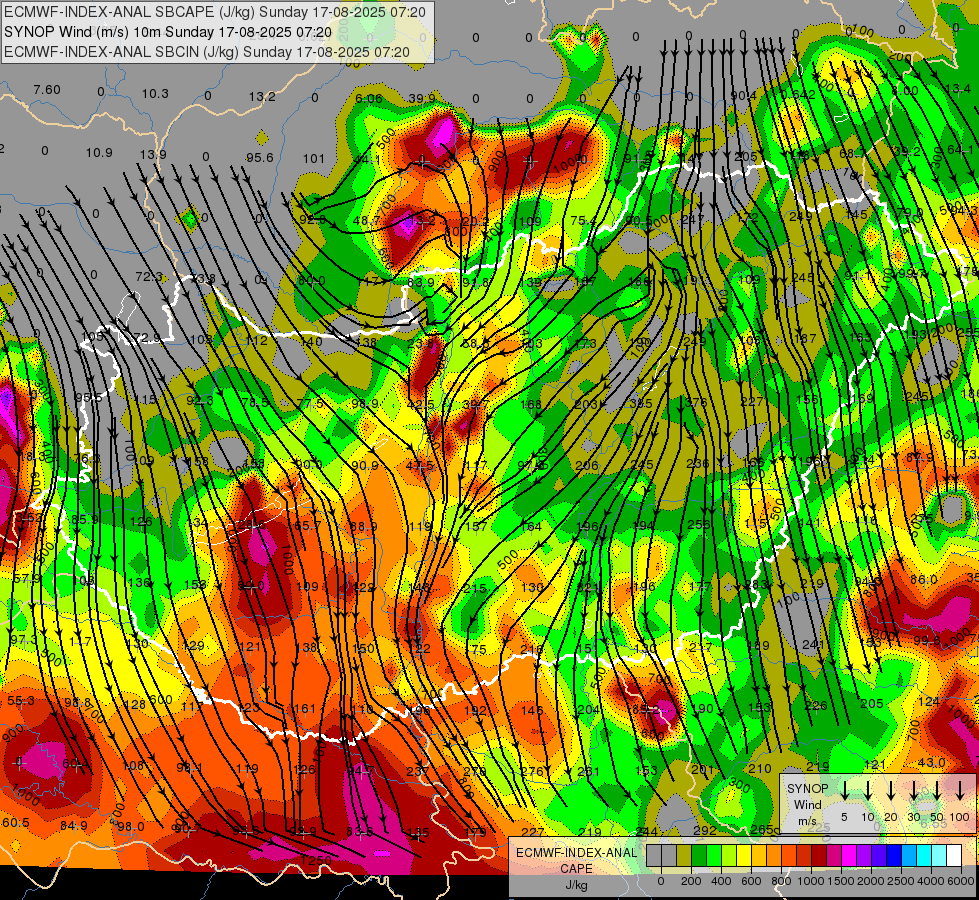Viewport: 979px width, 900px height.
Task: Pick the yellow 500-600 CAPE legend swatch
Action: [x=744, y=855]
